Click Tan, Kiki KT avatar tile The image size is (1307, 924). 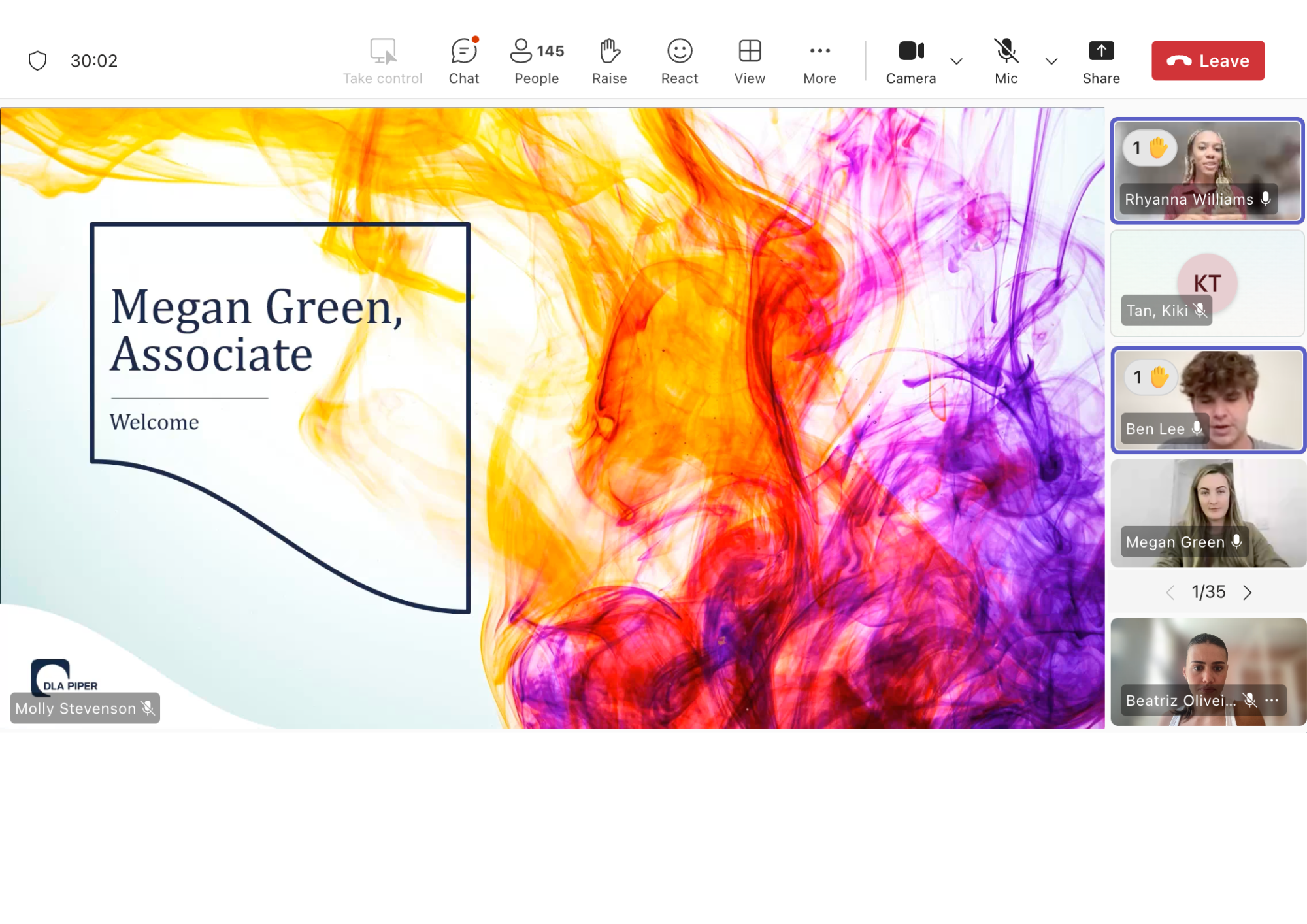1207,283
